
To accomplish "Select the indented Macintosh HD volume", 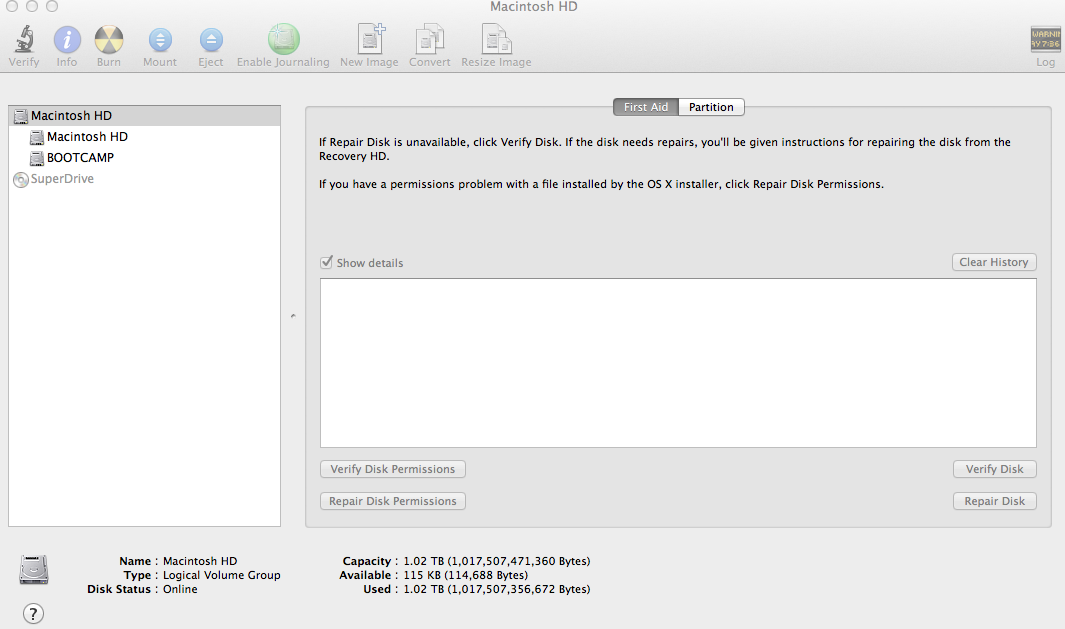I will 144,137.
